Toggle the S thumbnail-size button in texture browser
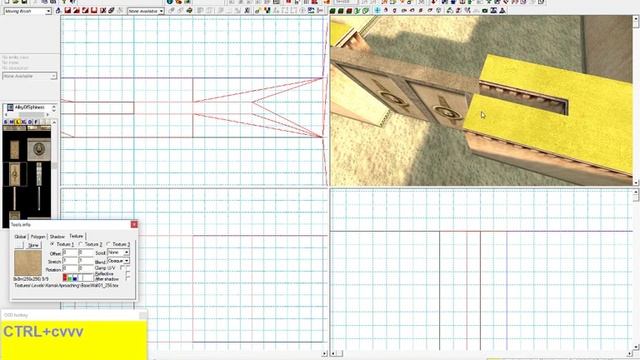This screenshot has width=640, height=360. tap(5, 122)
